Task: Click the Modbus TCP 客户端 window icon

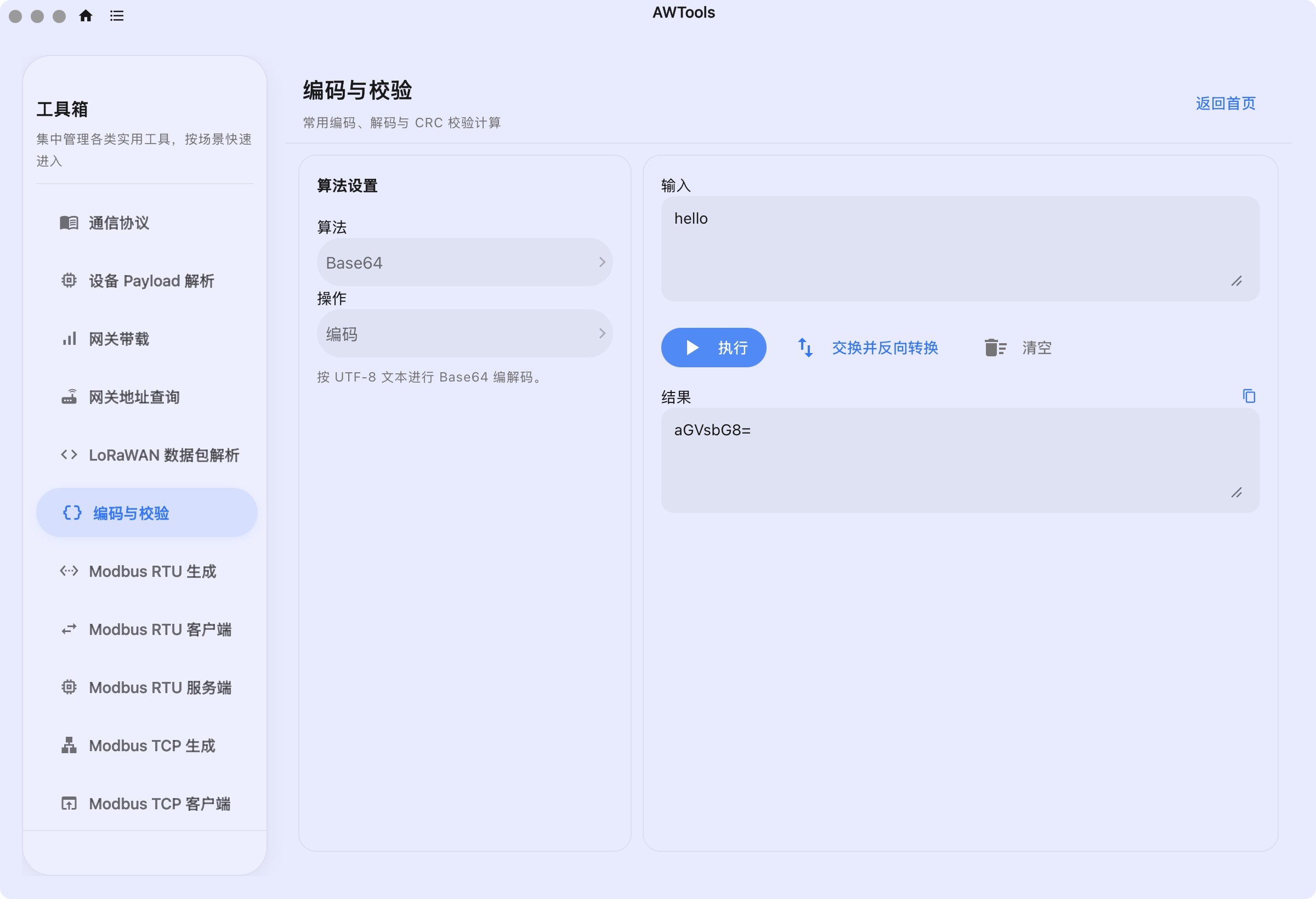Action: point(69,803)
